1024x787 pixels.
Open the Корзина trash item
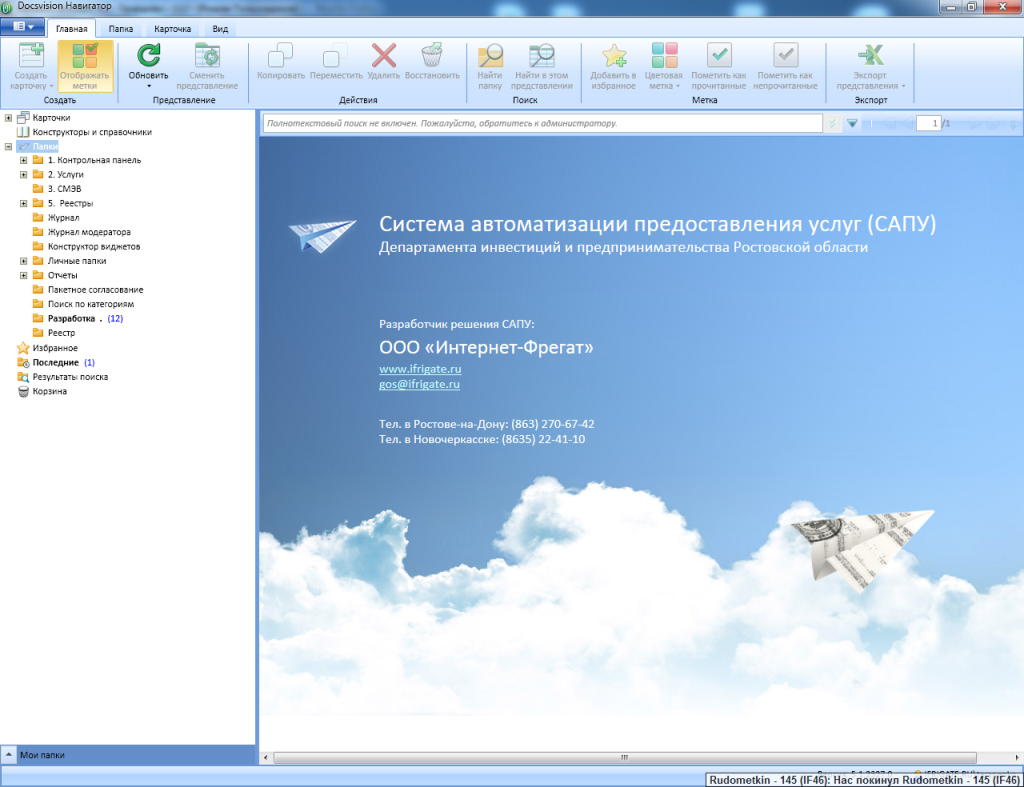[x=50, y=391]
